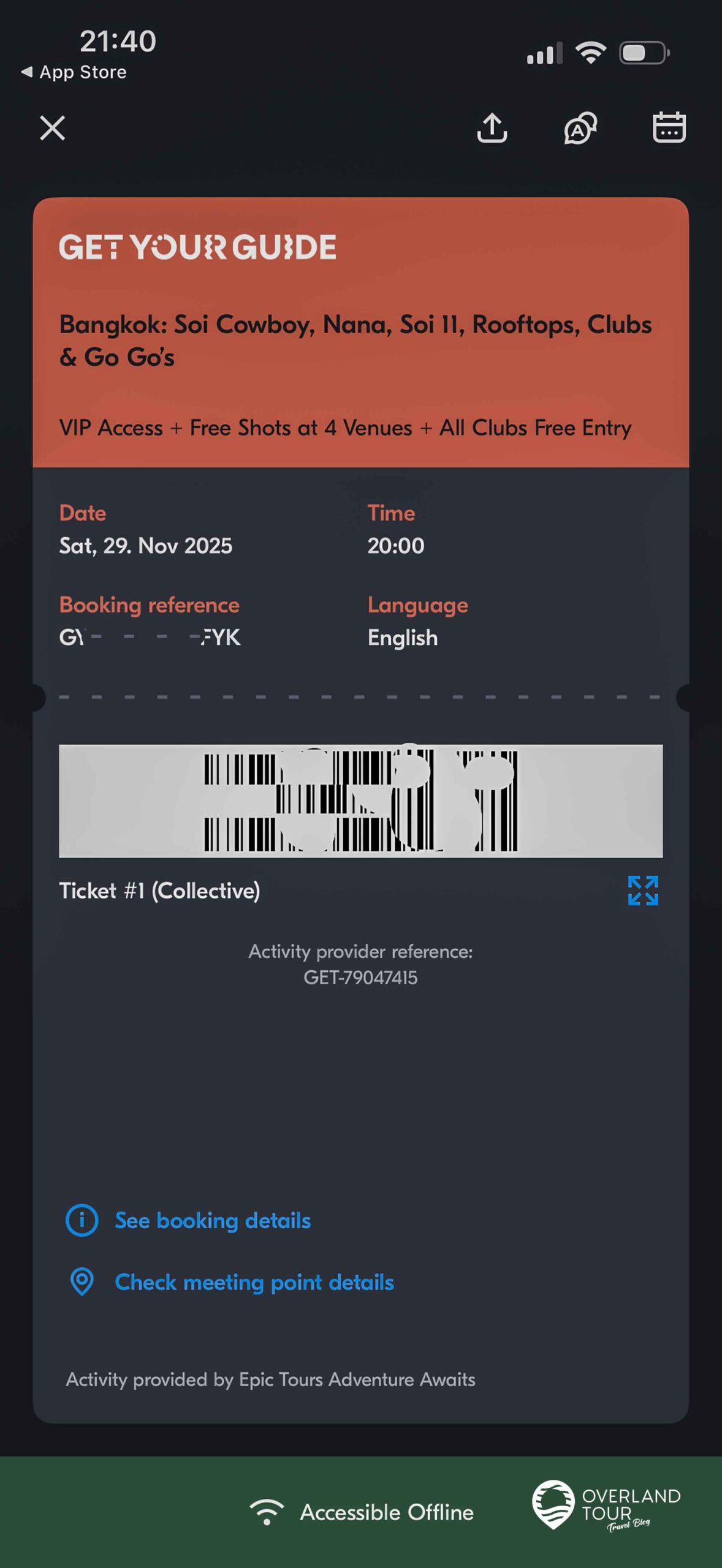Close the ticket view
The height and width of the screenshot is (1568, 722).
(x=52, y=128)
